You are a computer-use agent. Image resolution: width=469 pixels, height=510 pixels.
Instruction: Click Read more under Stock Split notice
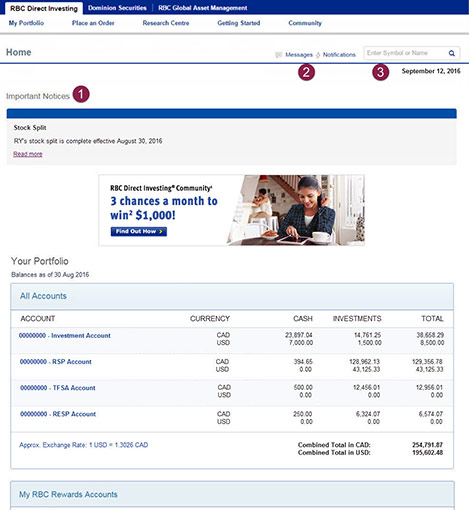[x=28, y=154]
